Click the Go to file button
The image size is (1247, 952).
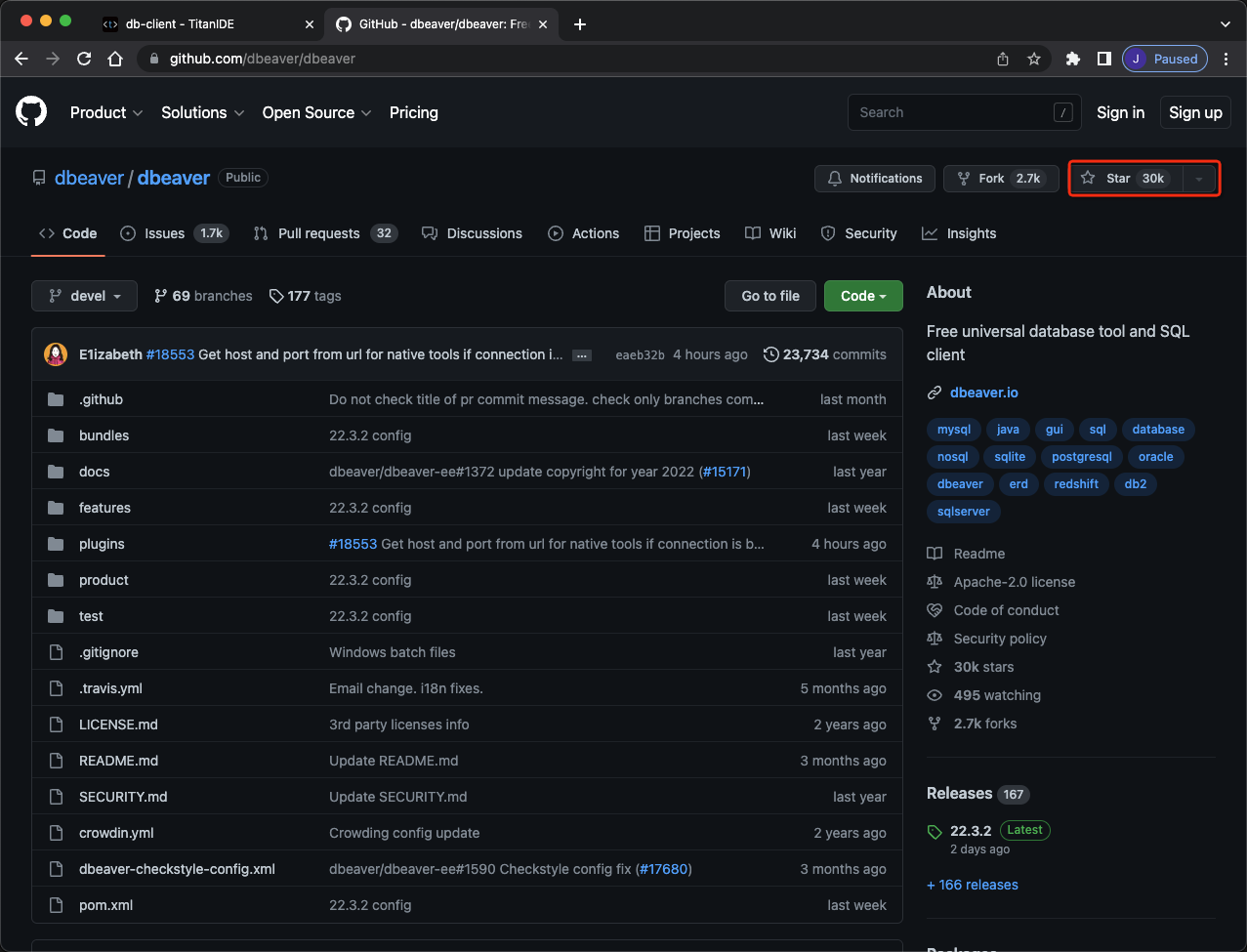(769, 296)
